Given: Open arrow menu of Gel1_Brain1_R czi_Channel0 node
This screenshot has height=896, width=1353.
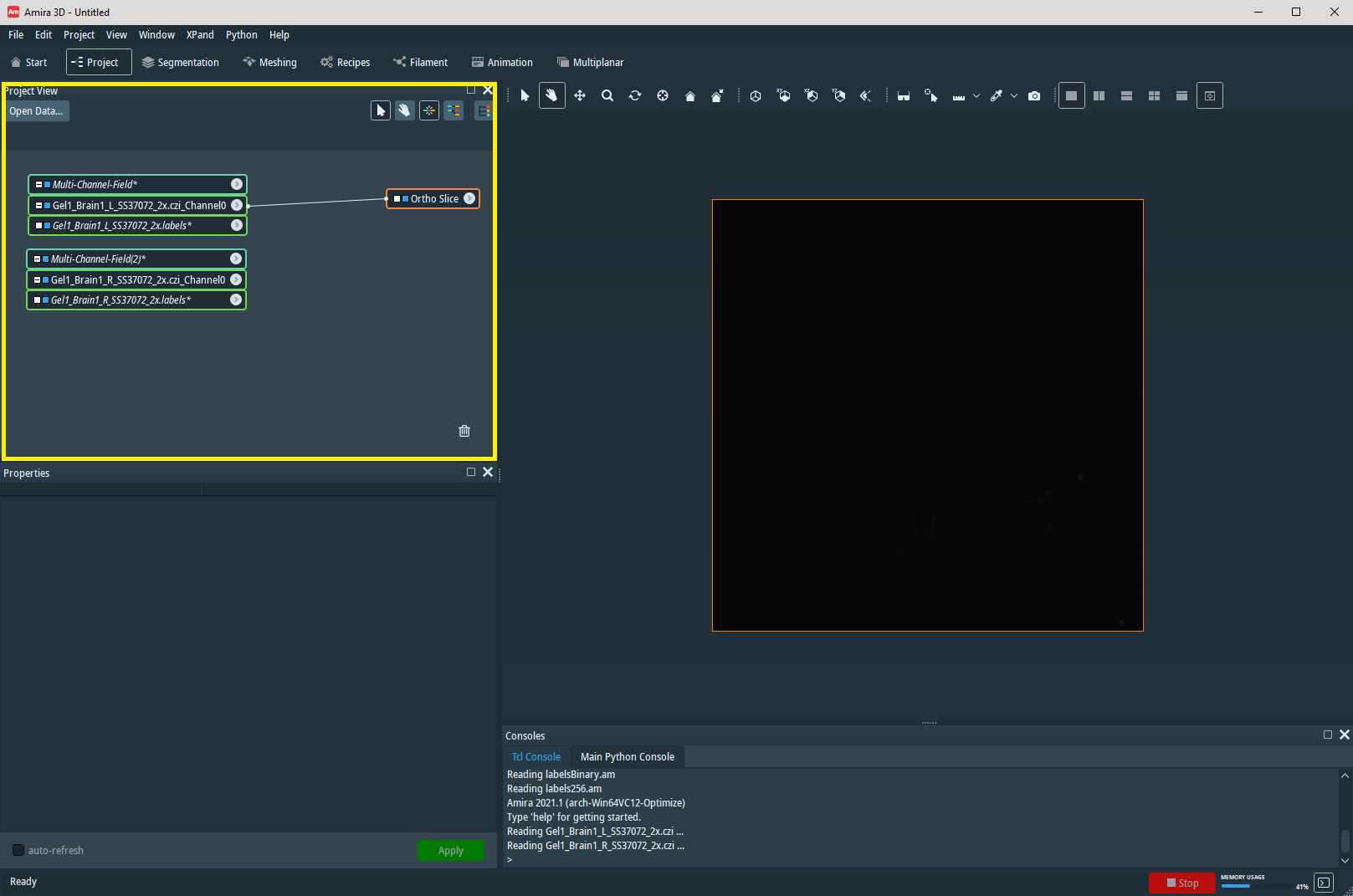Looking at the screenshot, I should click(236, 279).
